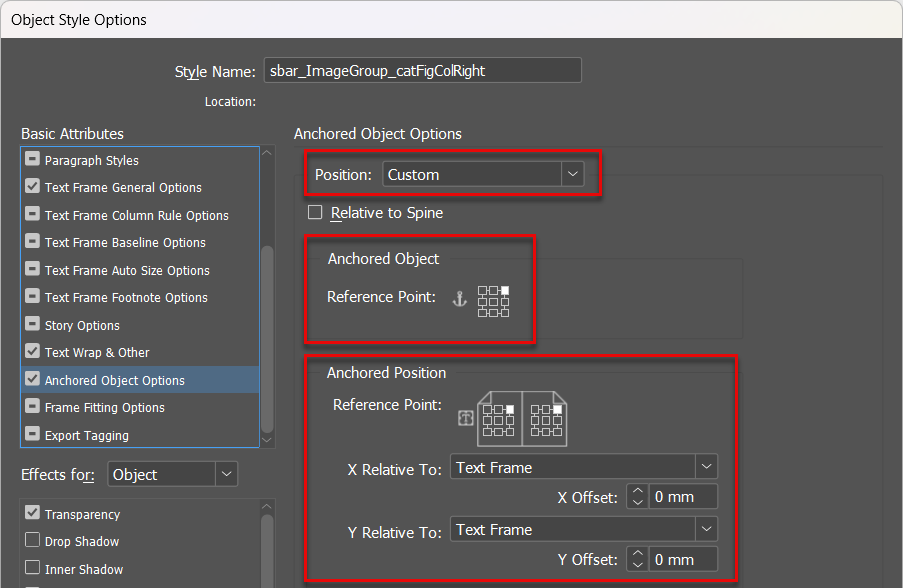This screenshot has height=588, width=903.
Task: Click Basic Attributes list scroll-down arrow
Action: (x=267, y=439)
